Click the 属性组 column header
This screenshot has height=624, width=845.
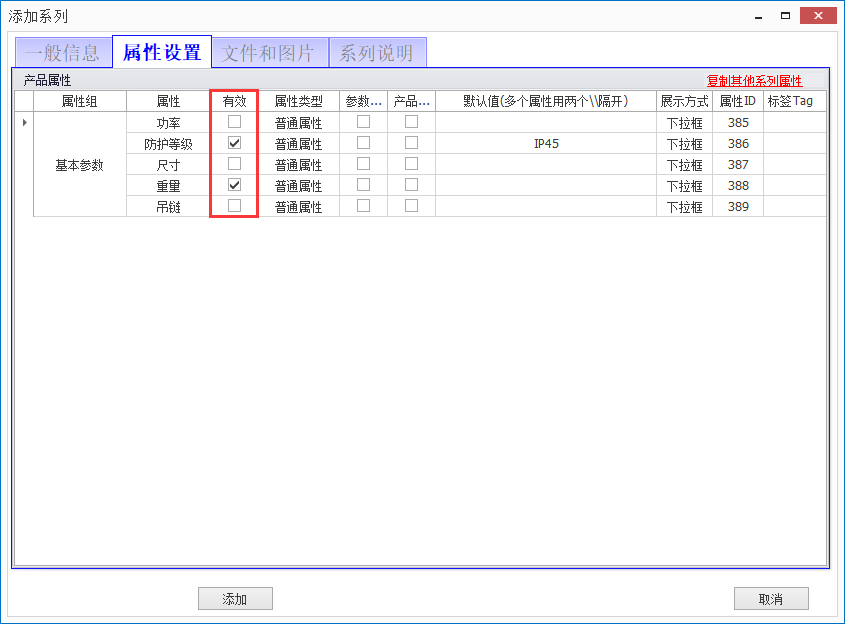[80, 101]
